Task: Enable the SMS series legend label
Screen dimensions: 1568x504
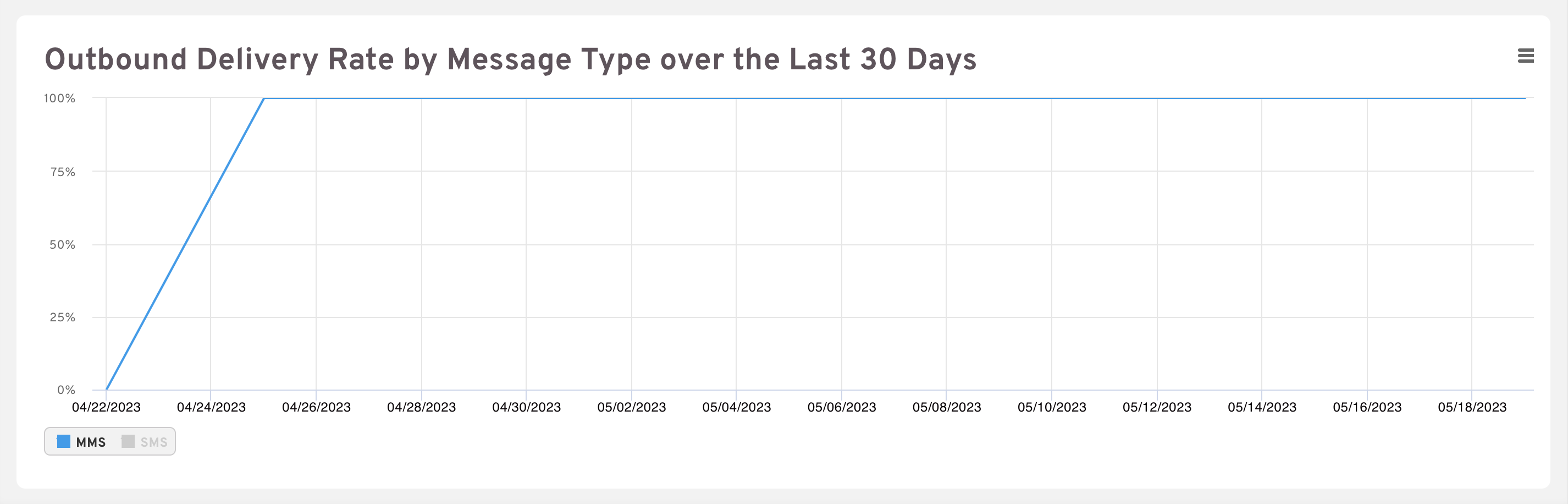Action: pyautogui.click(x=153, y=442)
